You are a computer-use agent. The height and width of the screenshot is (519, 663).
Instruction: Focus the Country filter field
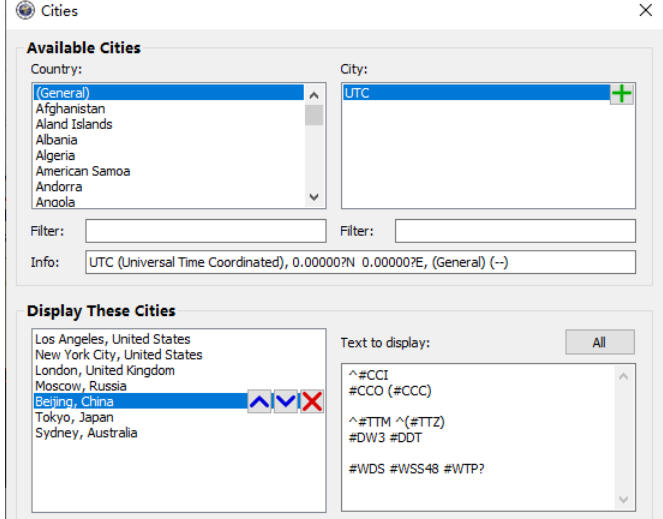tap(205, 231)
